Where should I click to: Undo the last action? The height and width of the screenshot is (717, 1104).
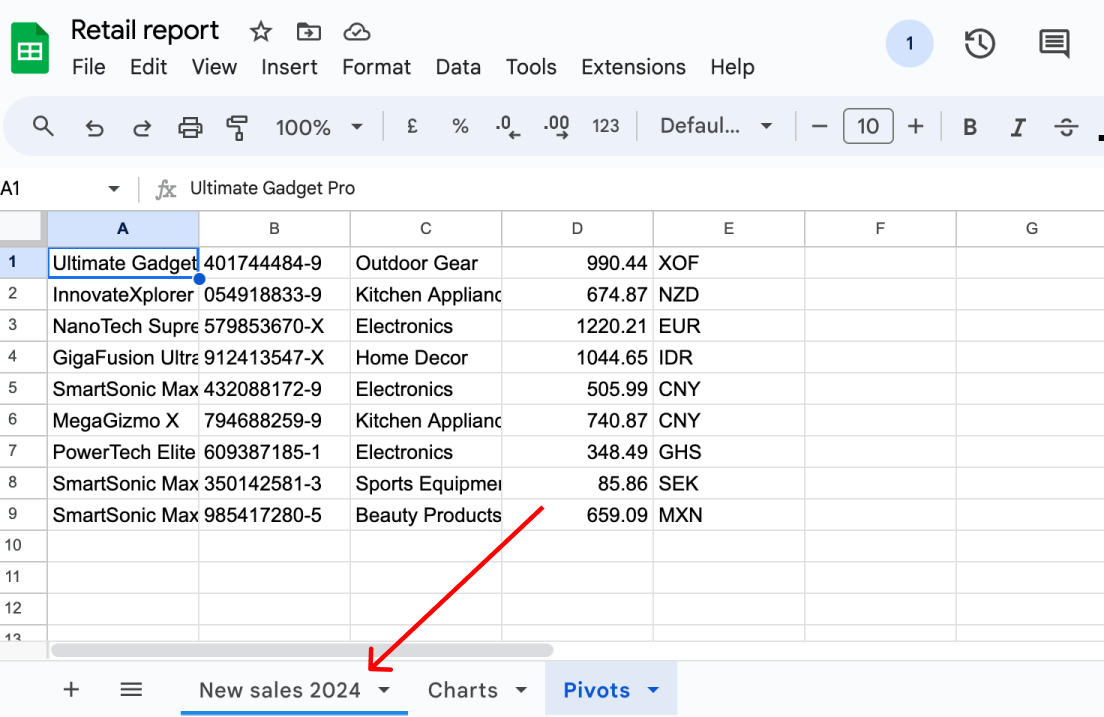pos(94,127)
